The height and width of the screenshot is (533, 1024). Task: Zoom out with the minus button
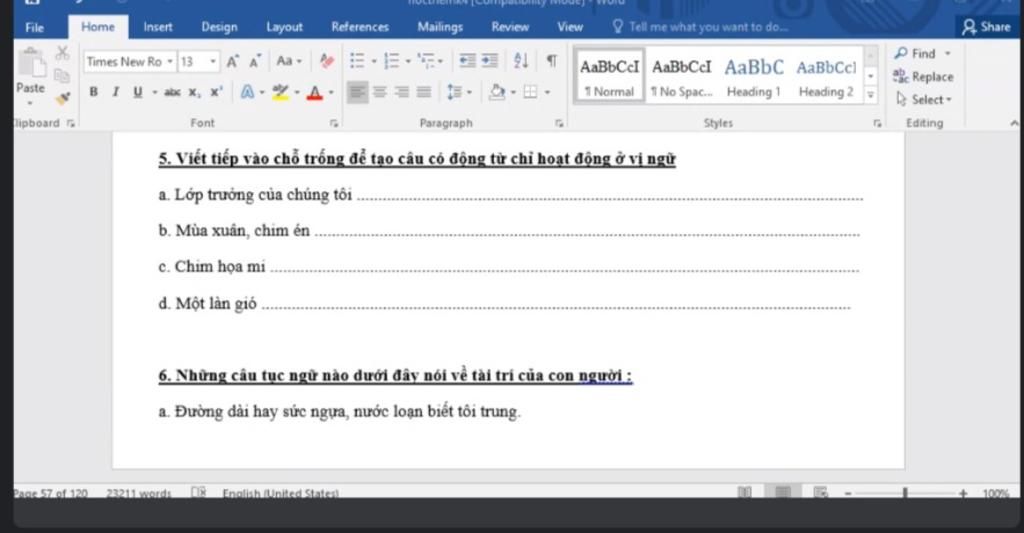(x=848, y=493)
